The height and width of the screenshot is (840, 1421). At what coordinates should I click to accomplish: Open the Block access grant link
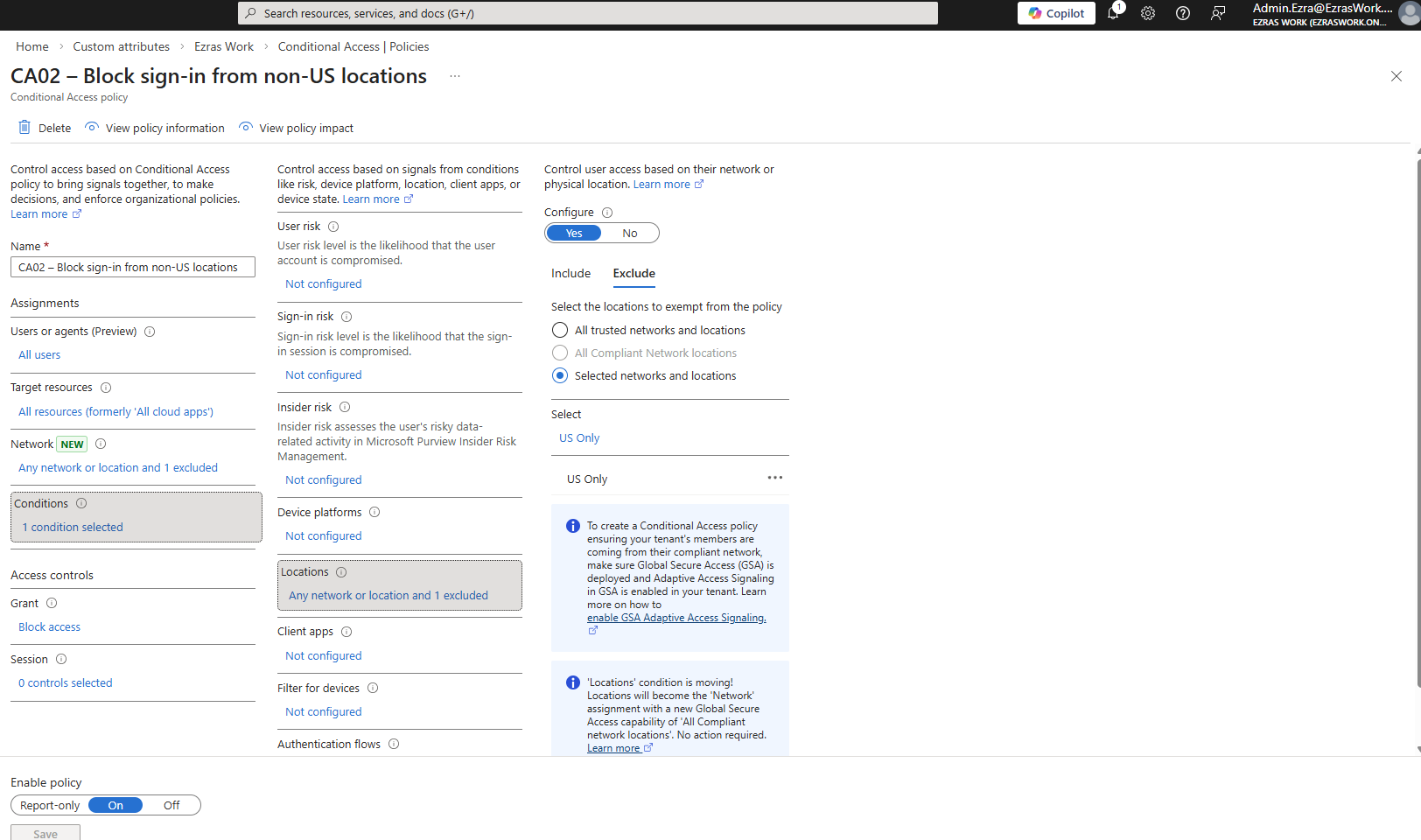tap(49, 627)
